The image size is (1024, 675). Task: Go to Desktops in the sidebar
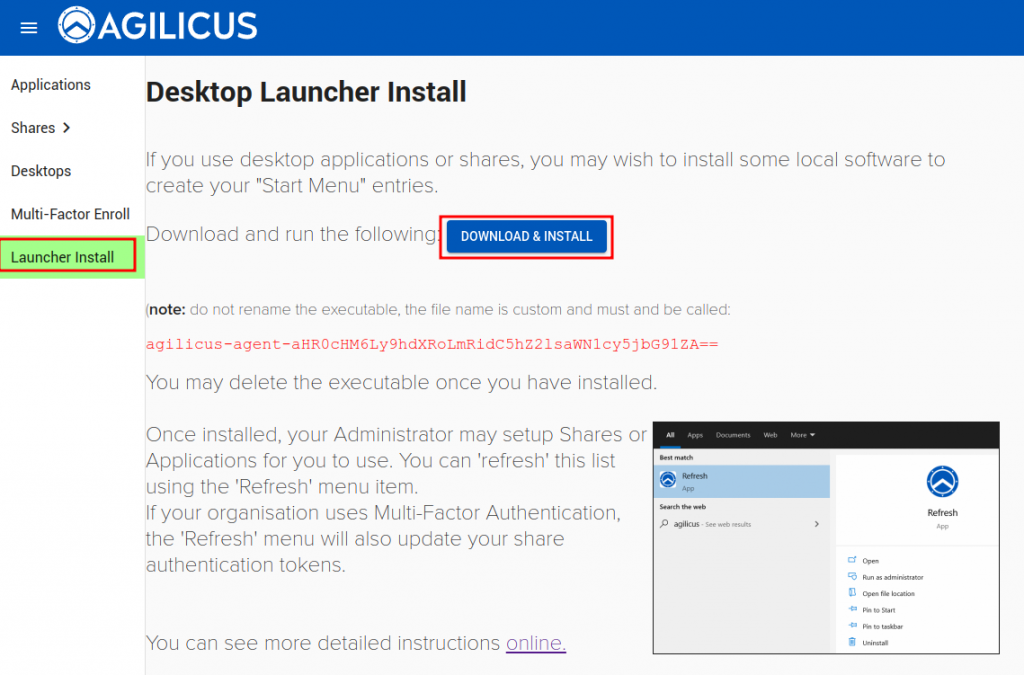[x=40, y=171]
